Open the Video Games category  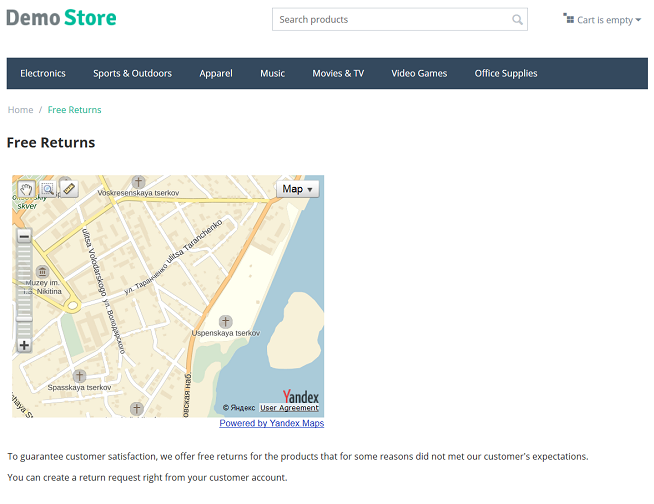[x=419, y=73]
